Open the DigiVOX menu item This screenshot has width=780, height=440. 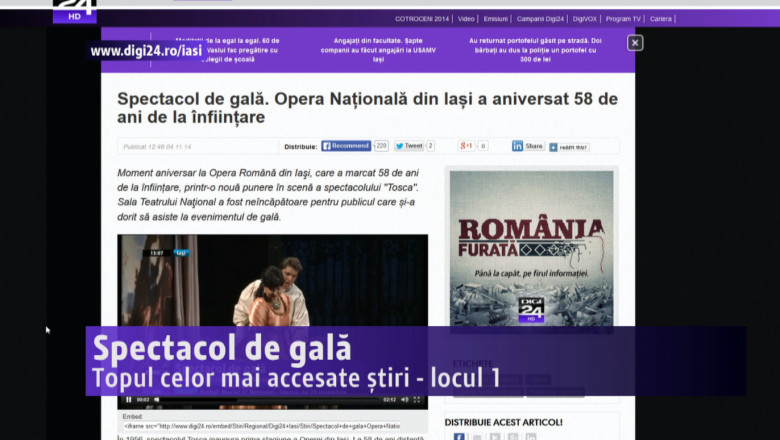[x=585, y=19]
